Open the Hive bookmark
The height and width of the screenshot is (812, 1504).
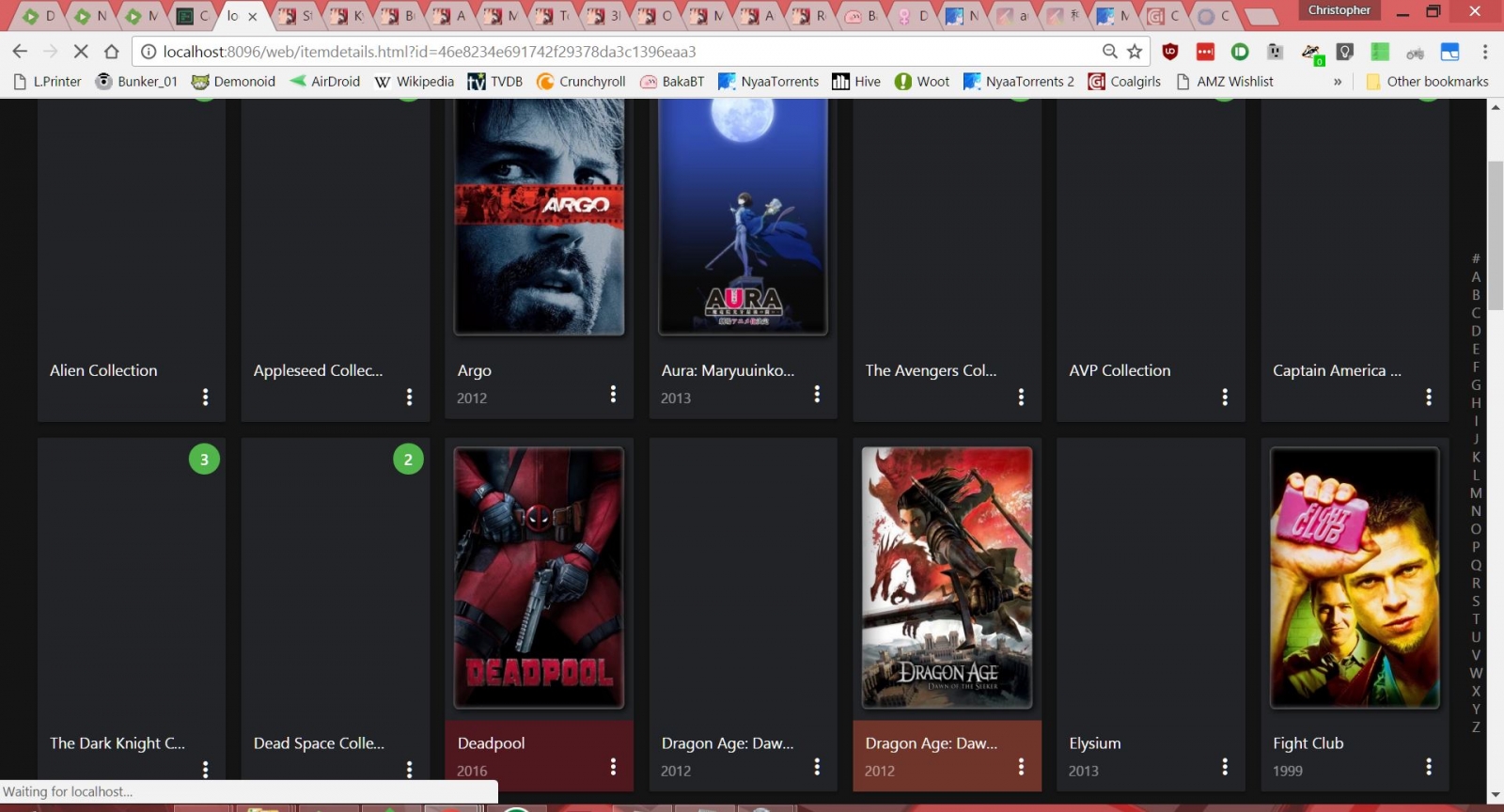[x=856, y=82]
